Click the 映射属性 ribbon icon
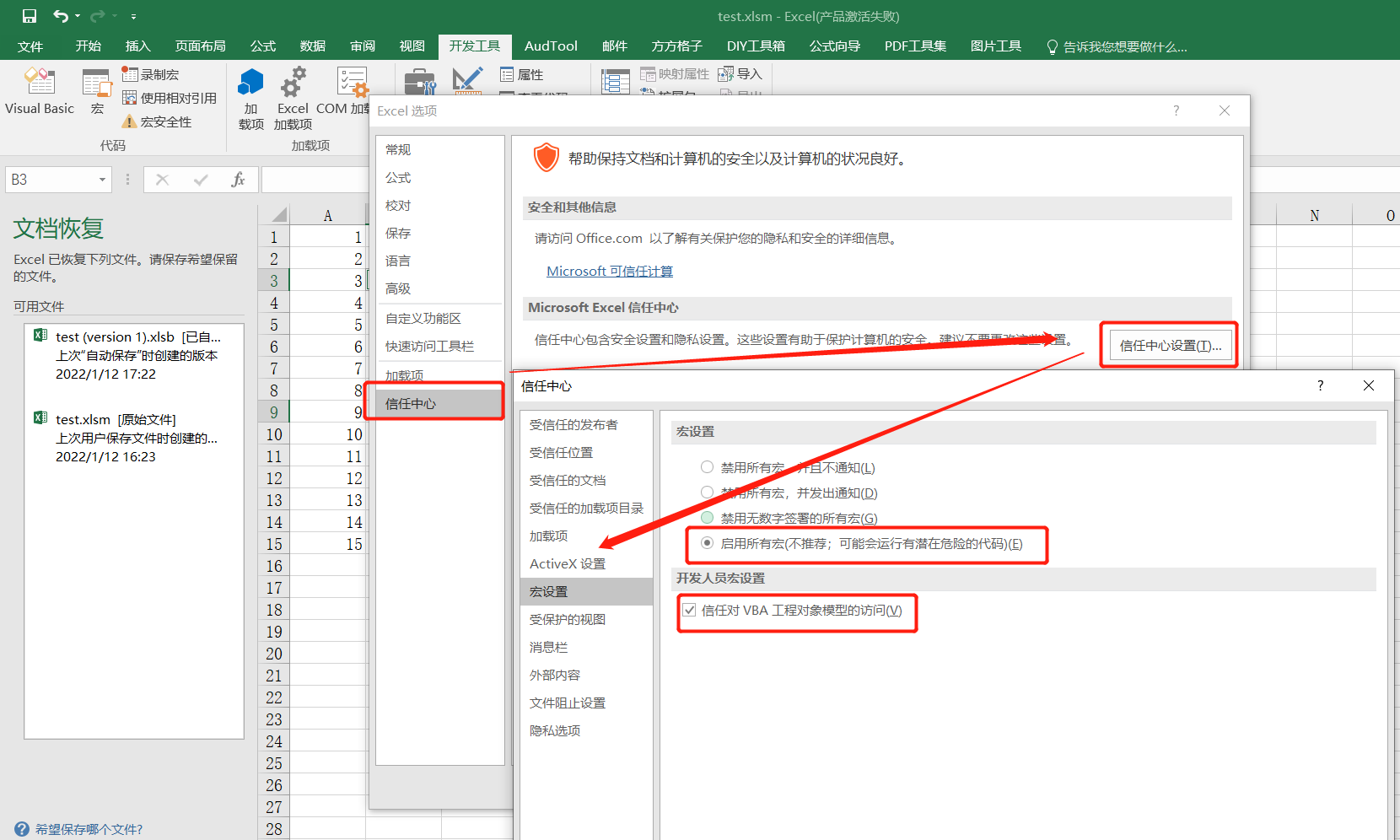The height and width of the screenshot is (840, 1400). point(648,74)
